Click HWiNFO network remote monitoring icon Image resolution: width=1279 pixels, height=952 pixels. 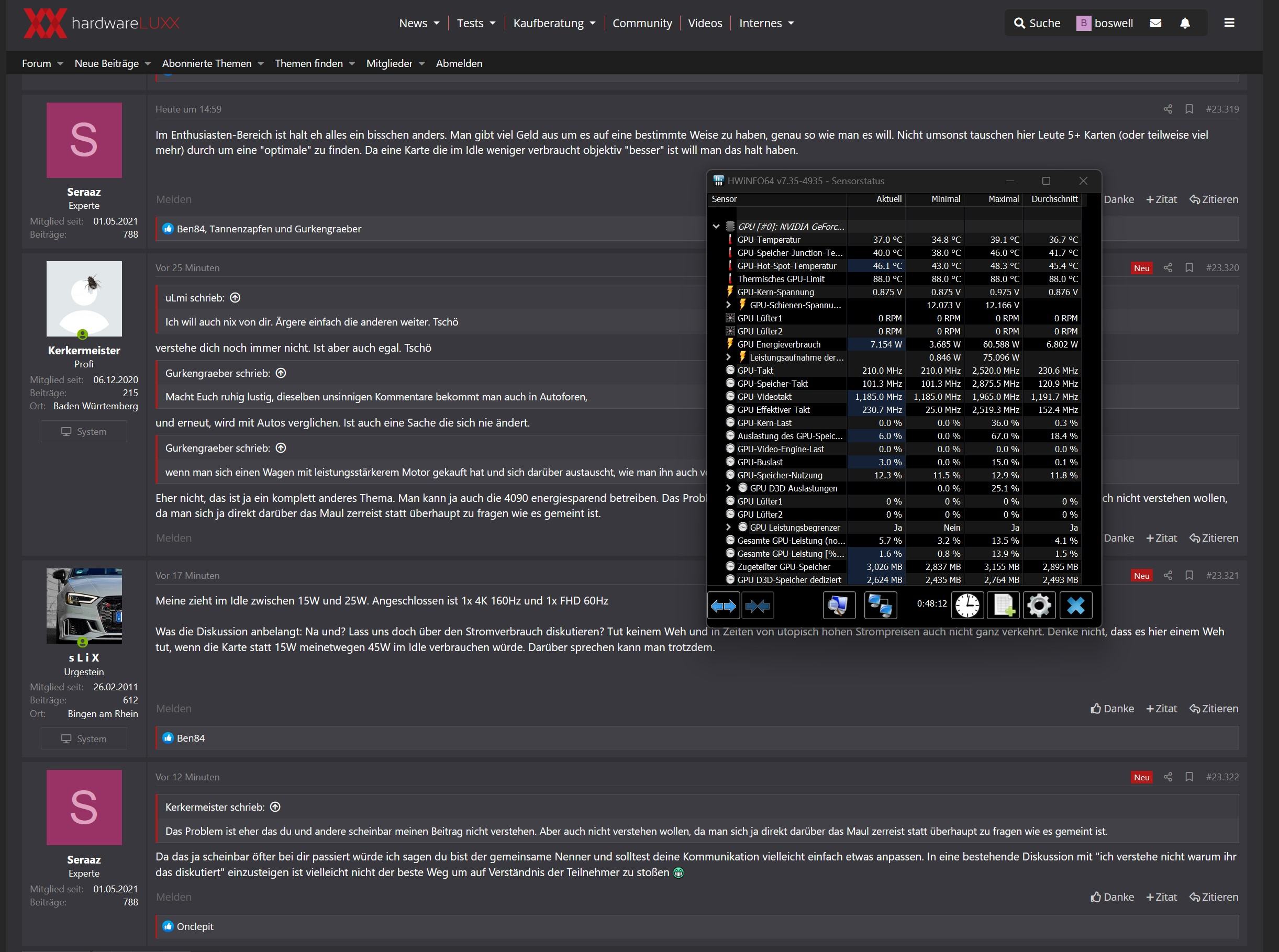tap(880, 606)
